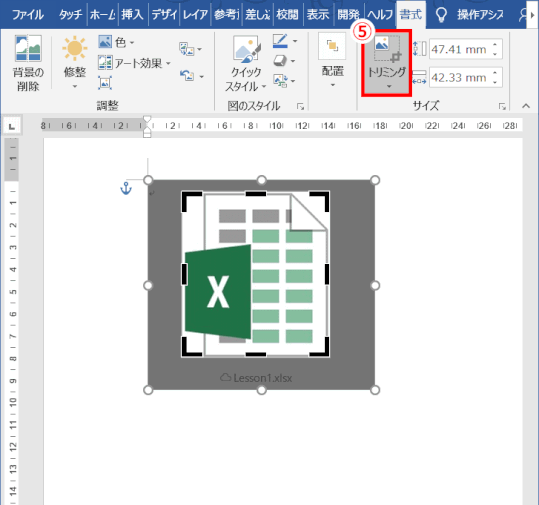Click the トリミング crop icon

[x=388, y=48]
